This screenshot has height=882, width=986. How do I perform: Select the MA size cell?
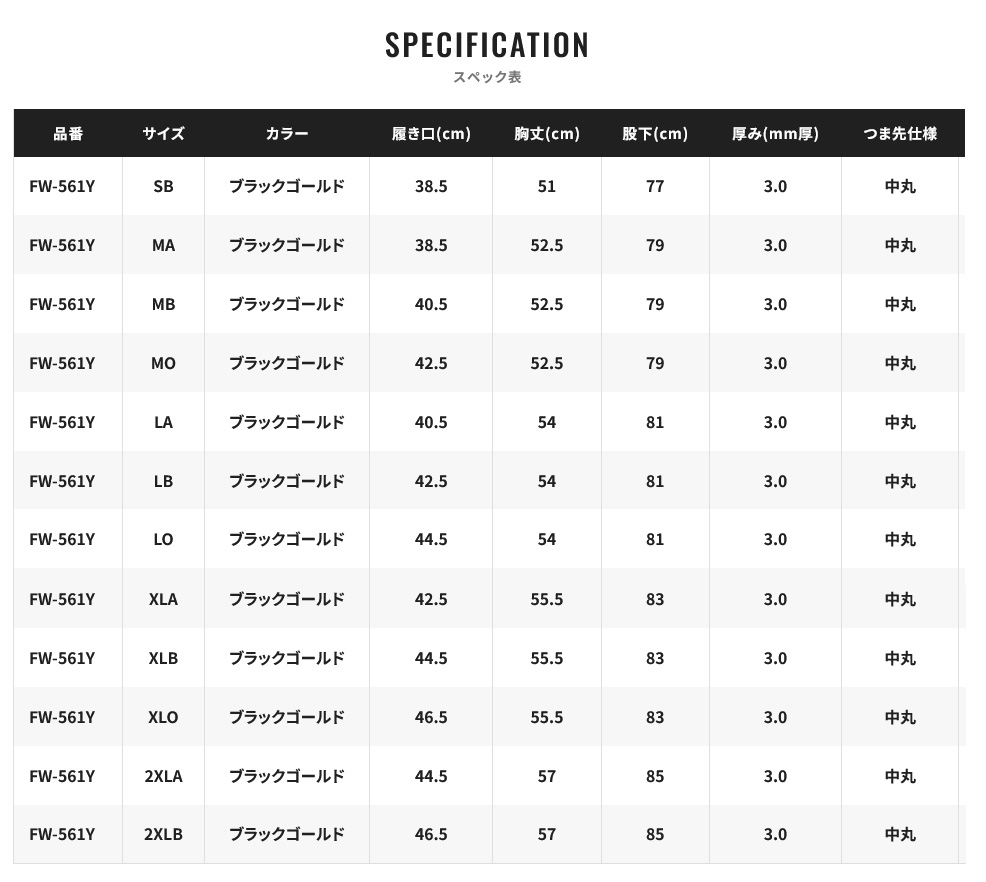pyautogui.click(x=163, y=245)
